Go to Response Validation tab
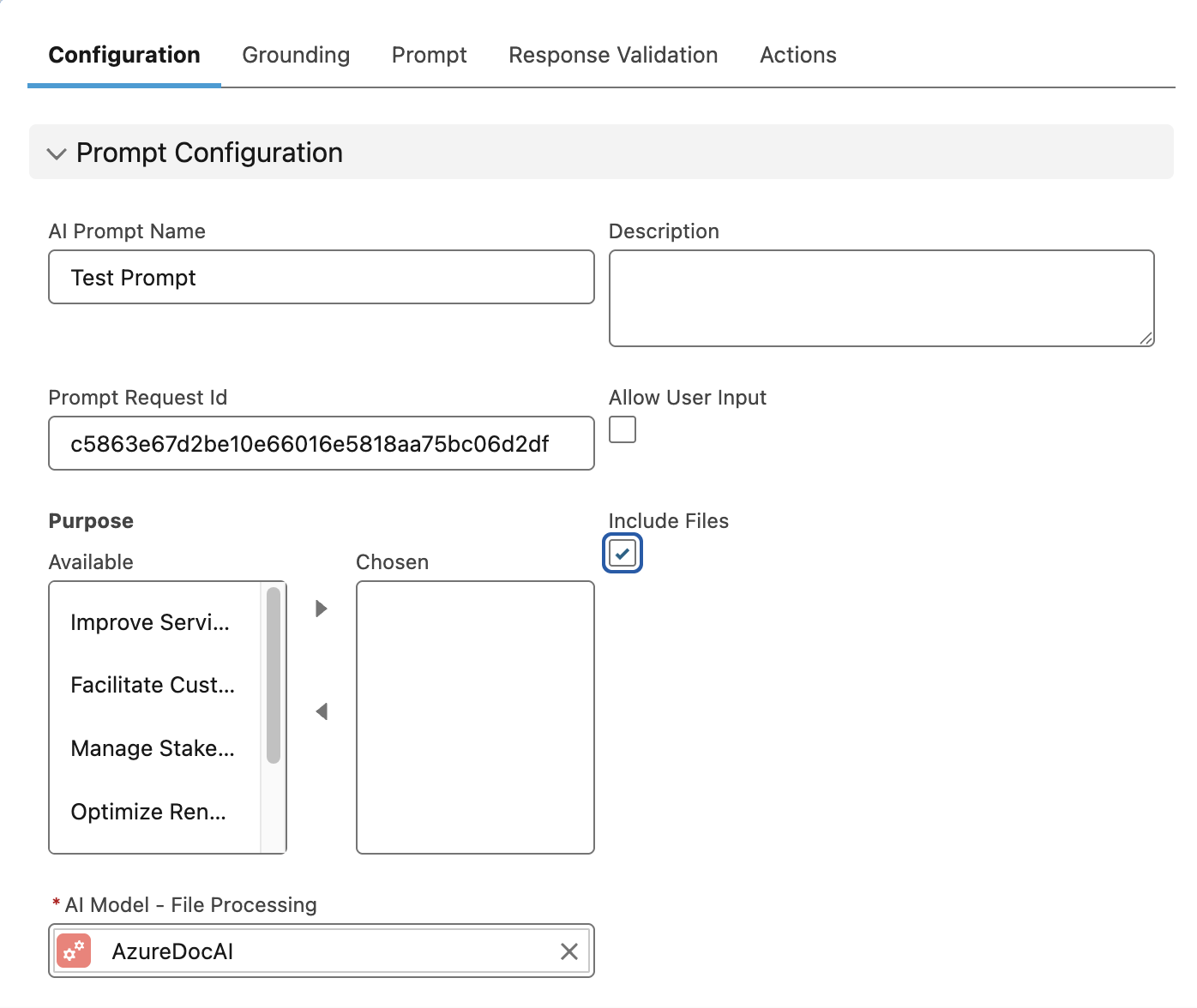 click(x=613, y=55)
